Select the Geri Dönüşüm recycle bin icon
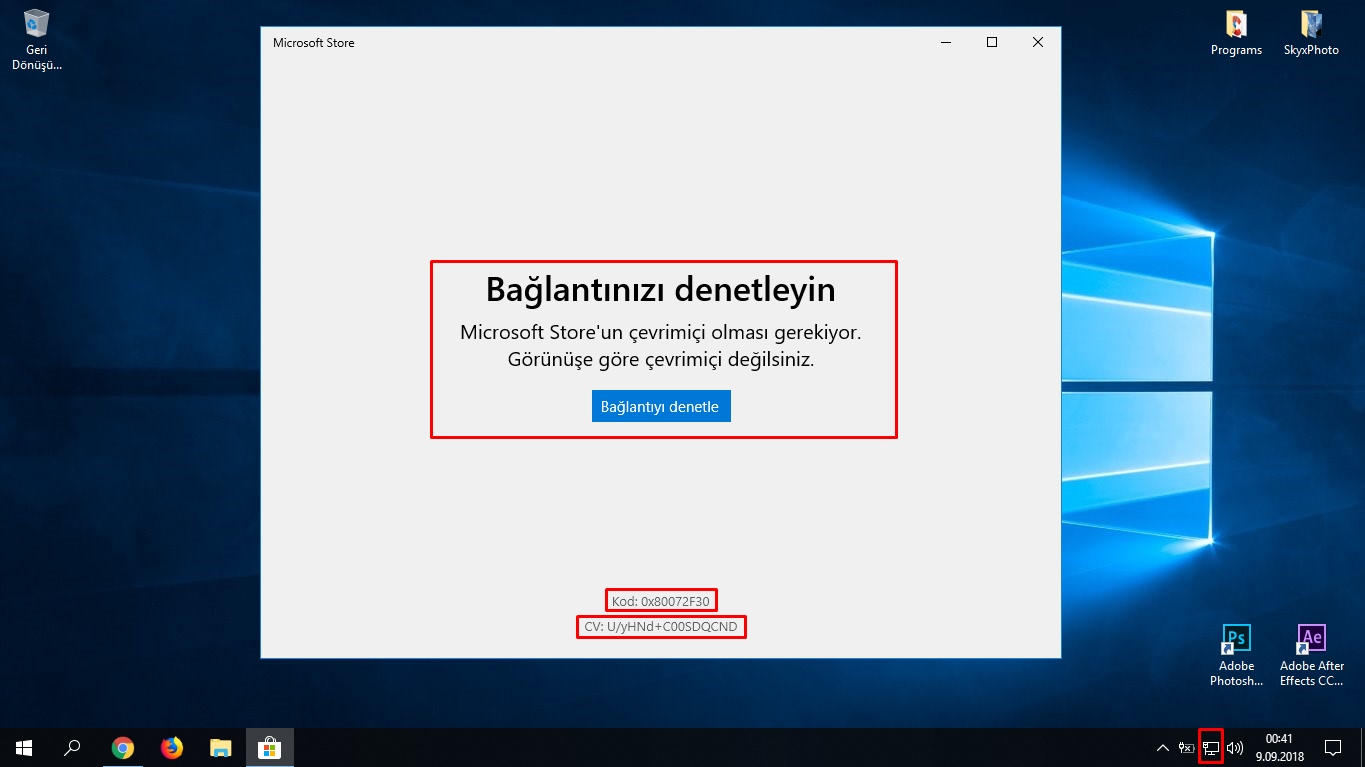Image resolution: width=1365 pixels, height=767 pixels. (x=36, y=39)
